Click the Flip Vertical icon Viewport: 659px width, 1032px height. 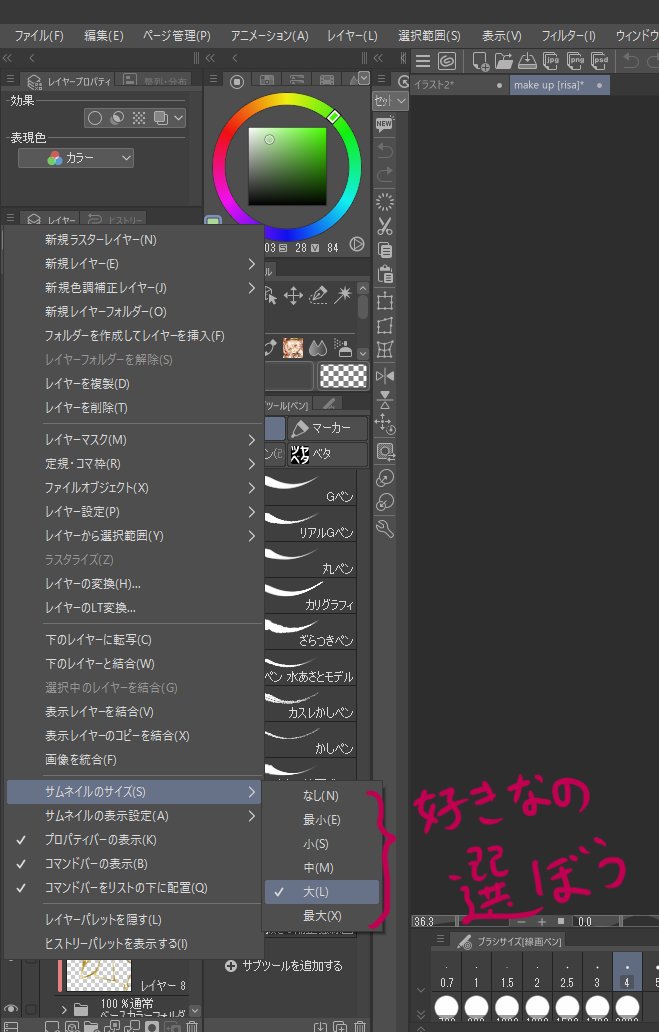pos(384,400)
